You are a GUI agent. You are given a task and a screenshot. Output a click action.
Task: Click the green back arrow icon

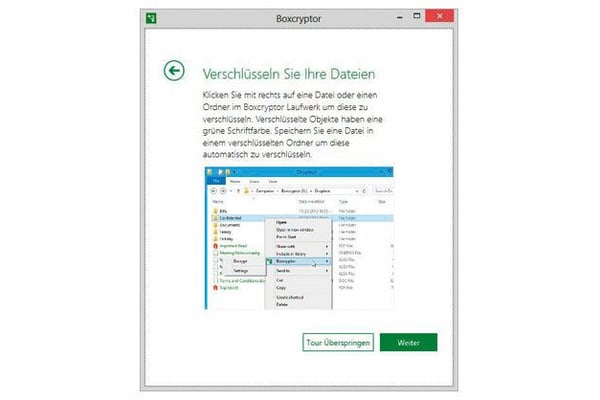pos(174,70)
